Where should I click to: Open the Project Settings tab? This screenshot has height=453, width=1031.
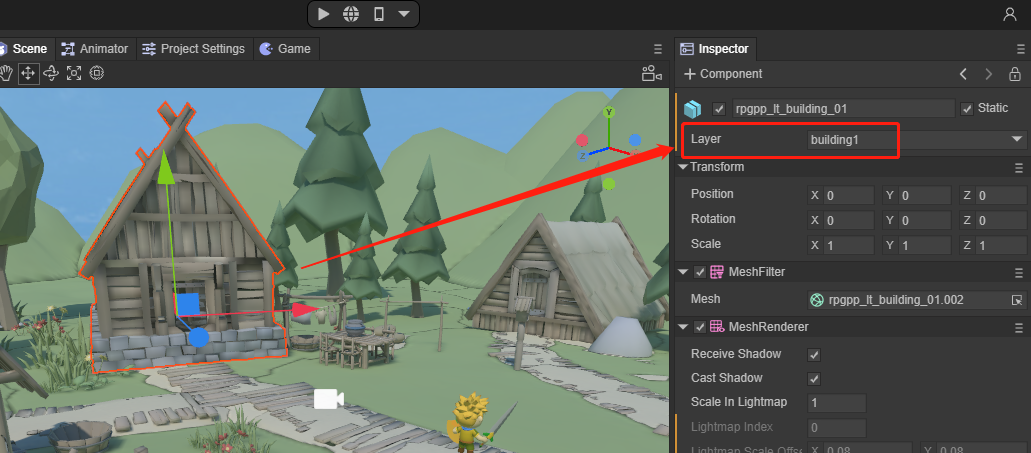pyautogui.click(x=193, y=49)
